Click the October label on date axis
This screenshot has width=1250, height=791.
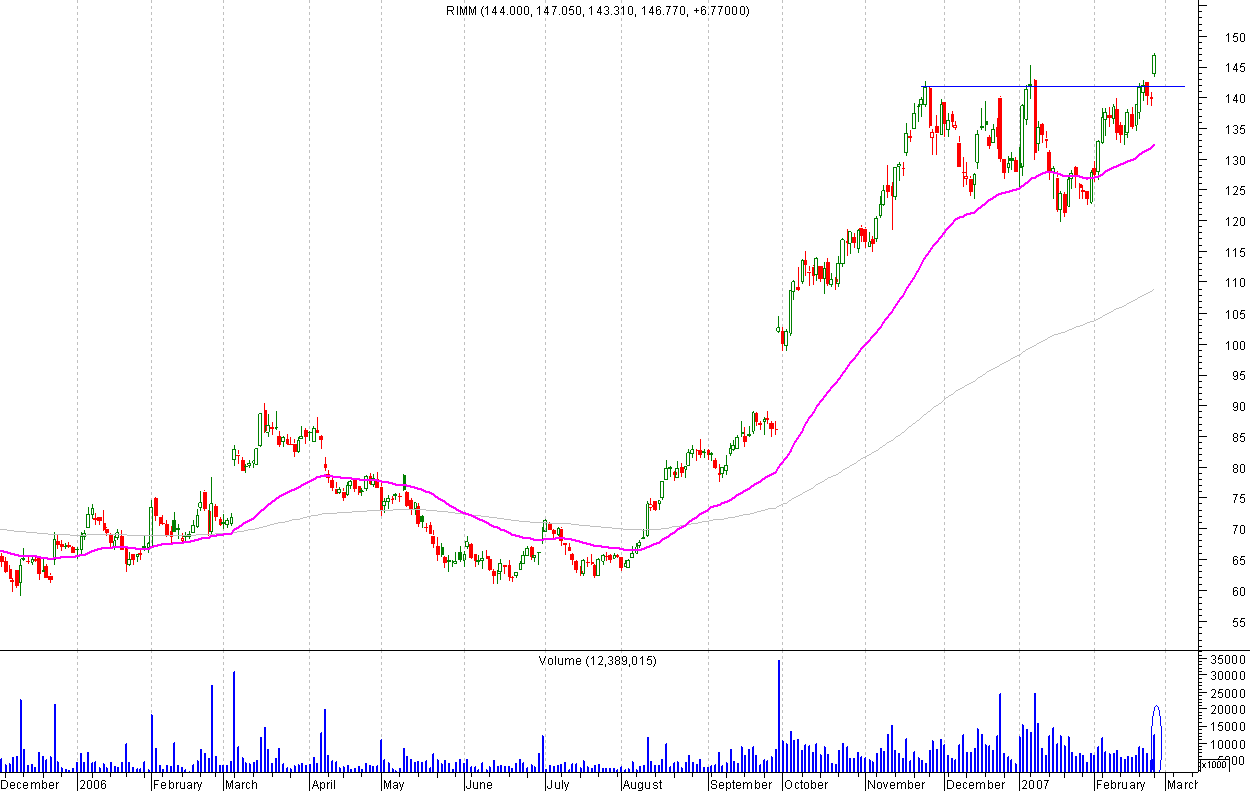point(806,784)
